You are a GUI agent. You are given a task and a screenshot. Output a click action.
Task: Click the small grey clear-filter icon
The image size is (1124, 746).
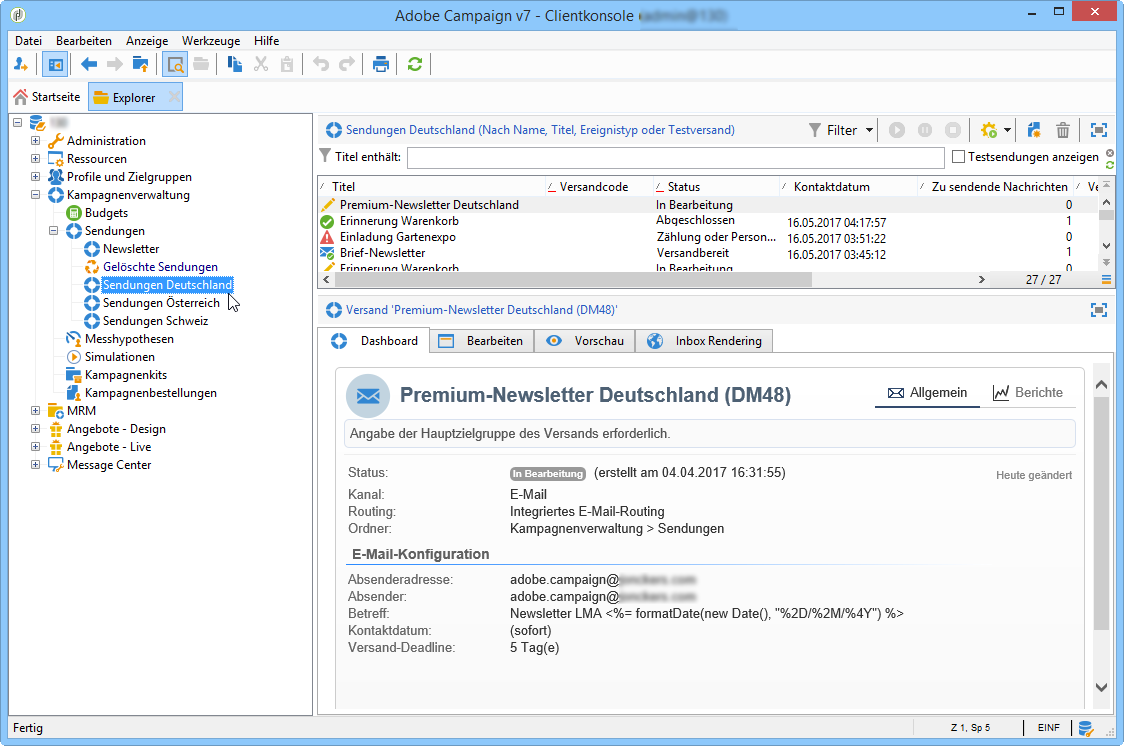coord(1110,153)
